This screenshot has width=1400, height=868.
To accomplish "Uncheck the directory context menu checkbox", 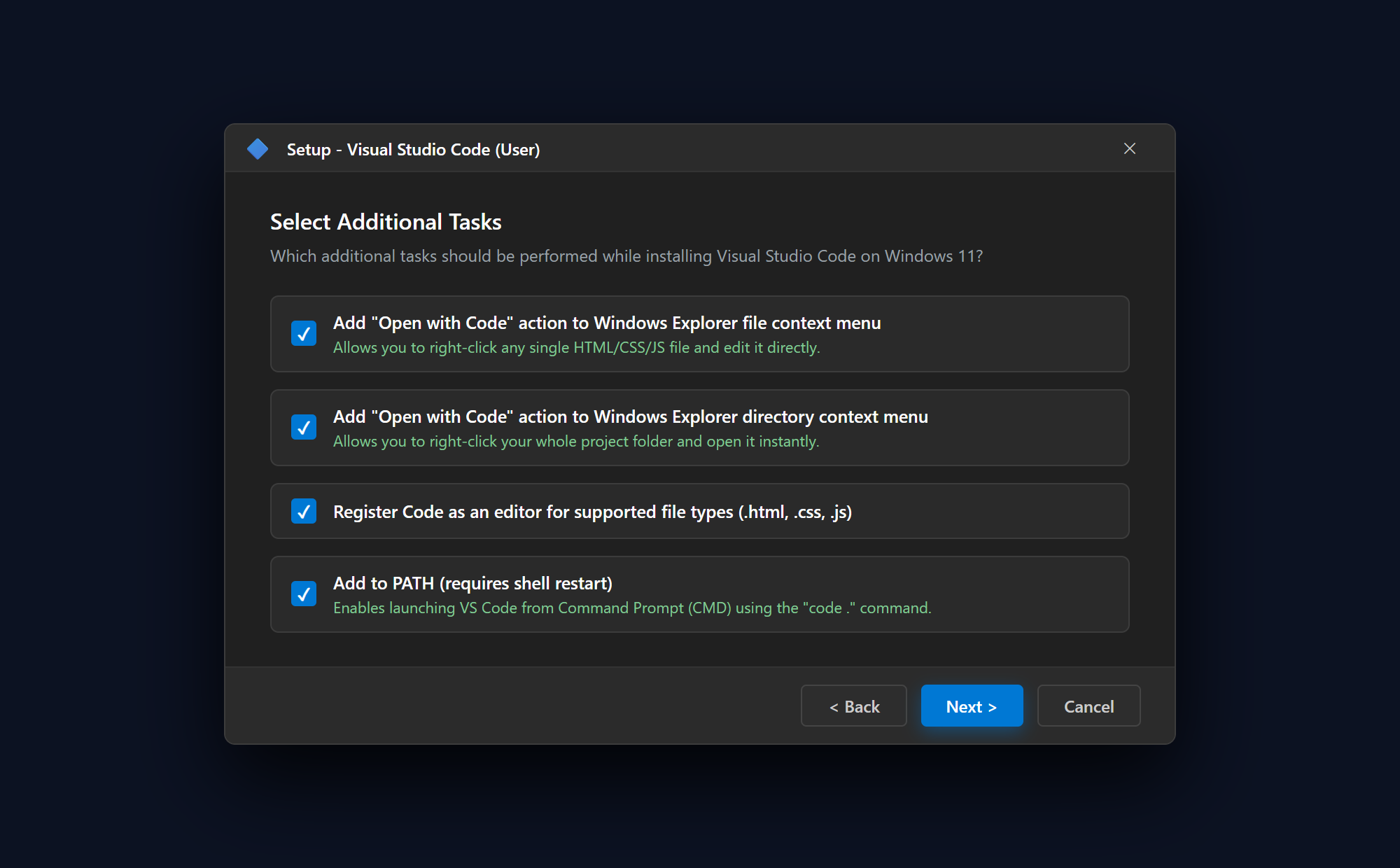I will click(x=304, y=428).
